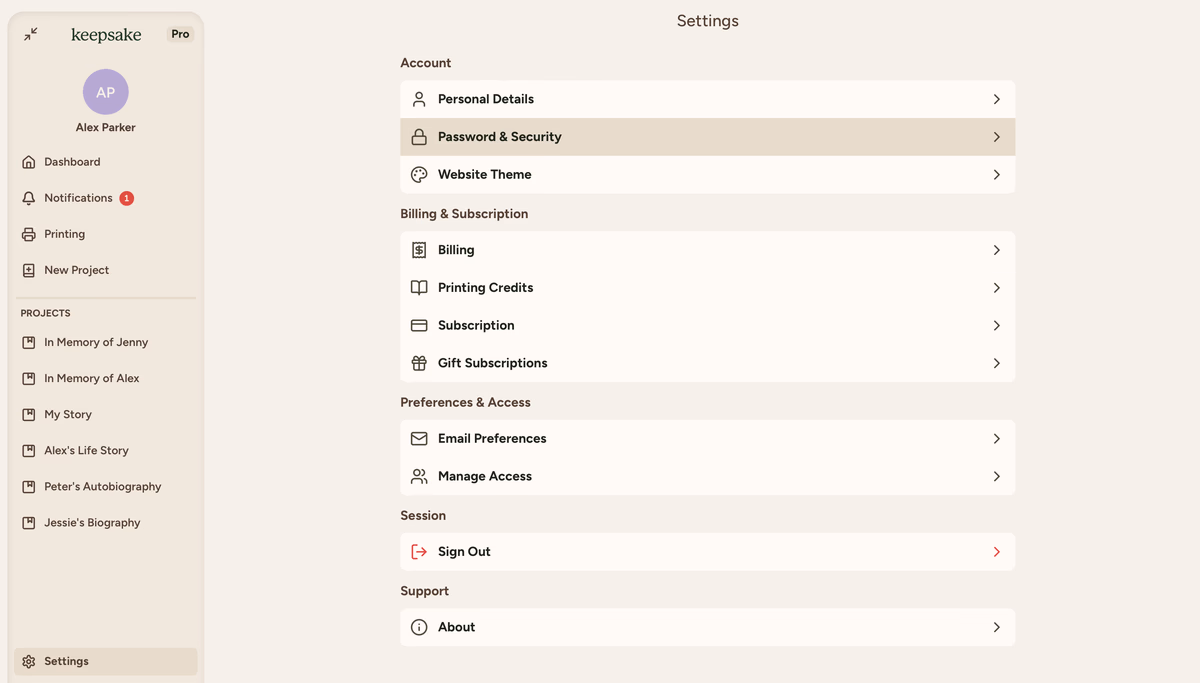Viewport: 1200px width, 683px height.
Task: Click the Pro plan badge
Action: (180, 34)
